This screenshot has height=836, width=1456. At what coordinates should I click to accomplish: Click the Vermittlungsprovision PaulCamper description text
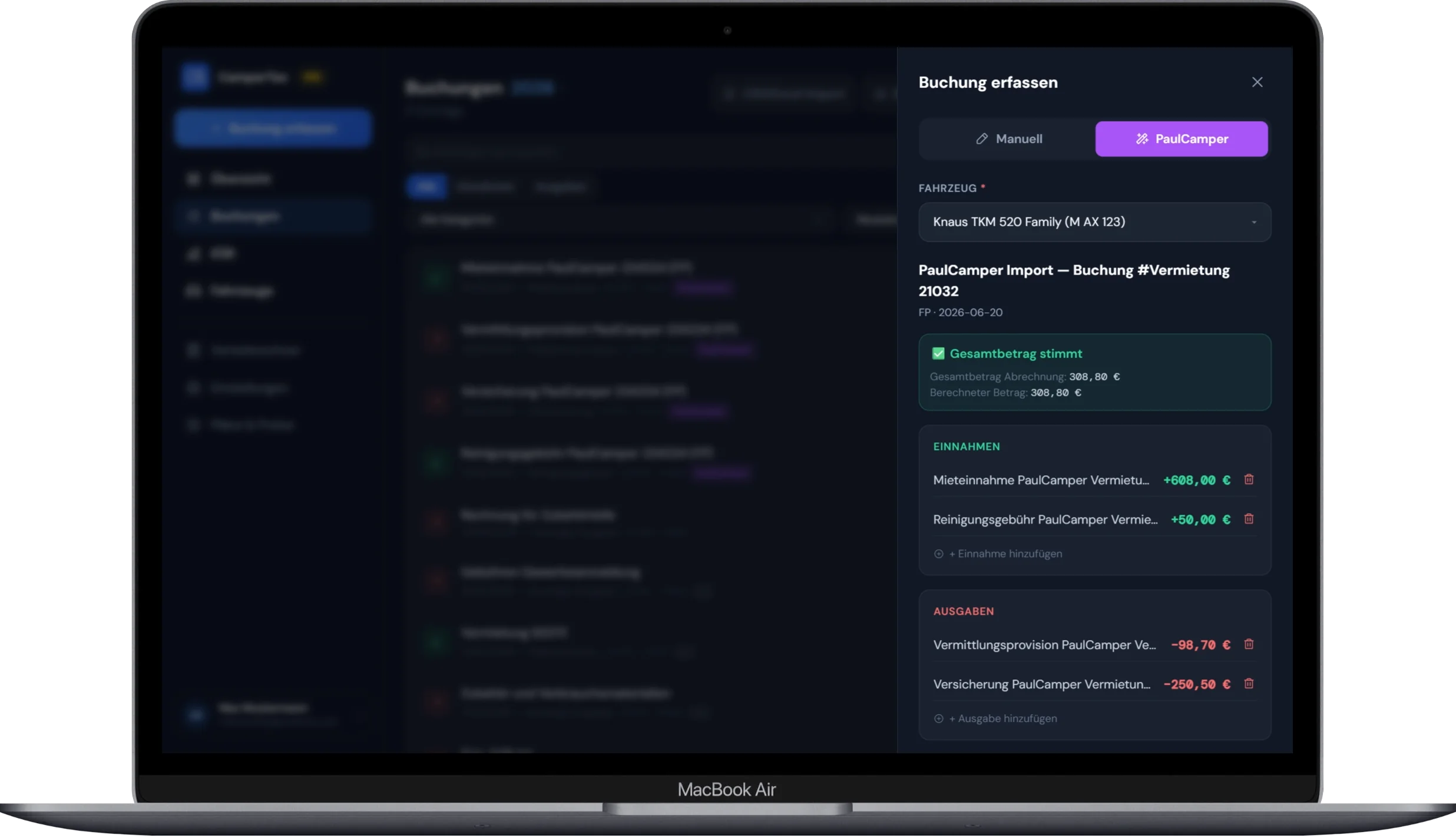(x=1045, y=645)
